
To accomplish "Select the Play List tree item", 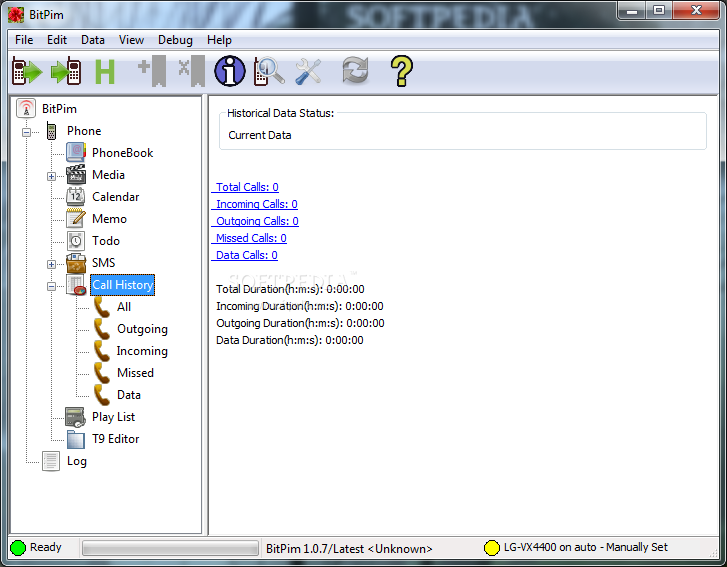I will tap(114, 417).
